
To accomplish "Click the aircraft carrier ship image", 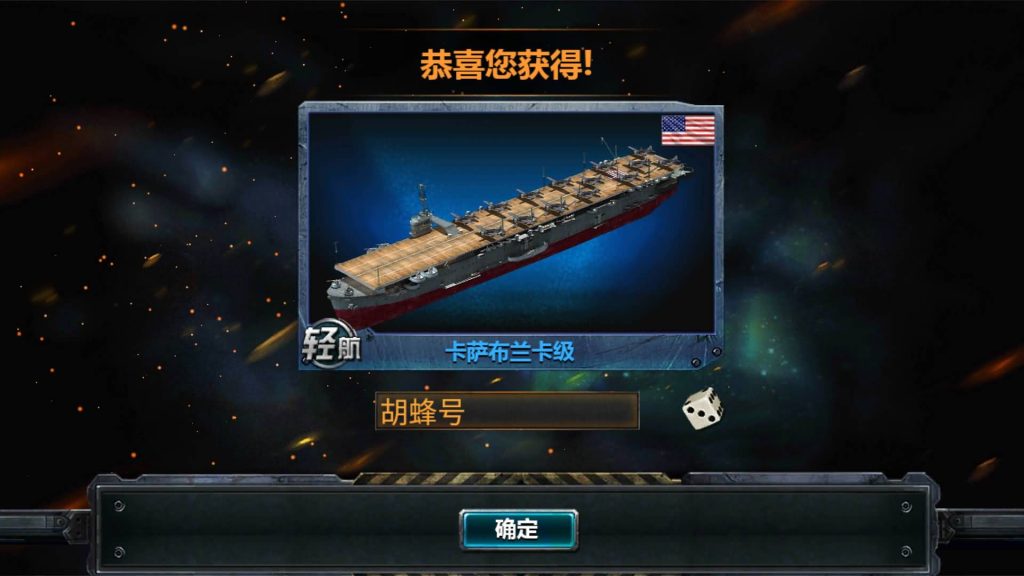I will (506, 232).
